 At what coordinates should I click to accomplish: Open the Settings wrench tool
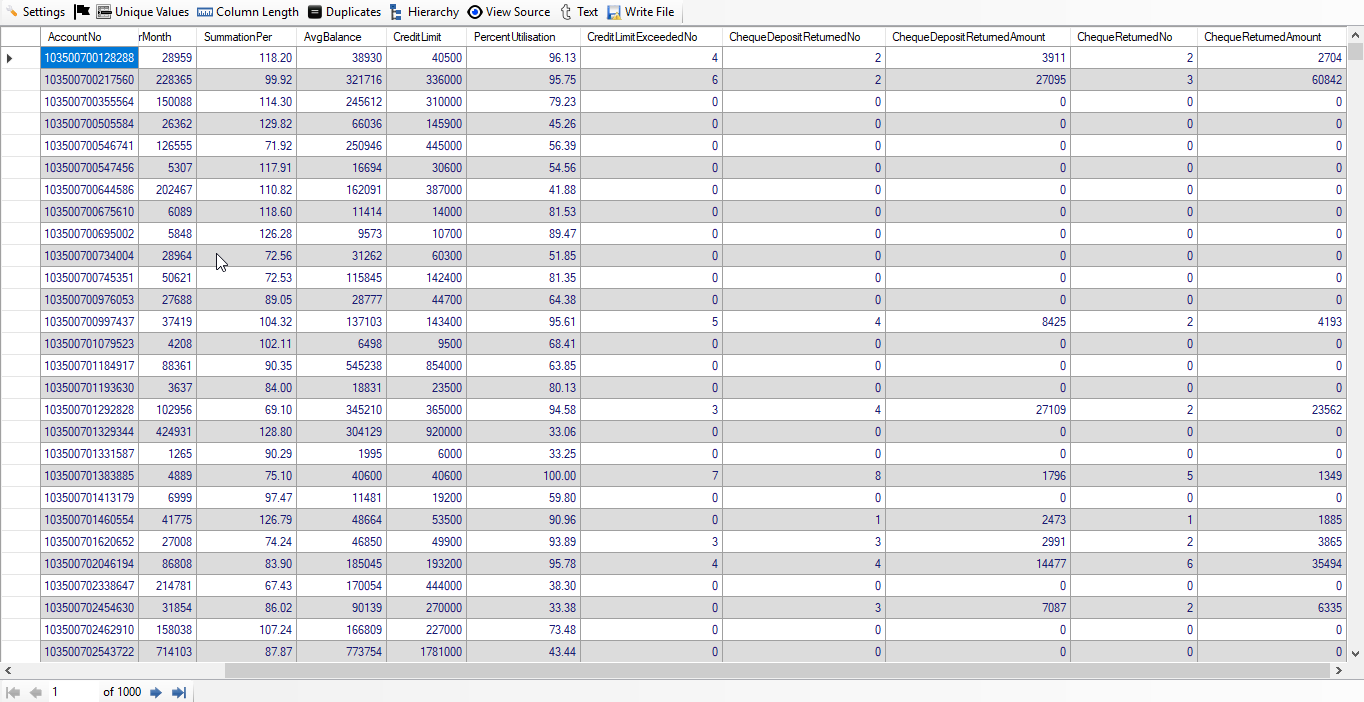pyautogui.click(x=36, y=12)
